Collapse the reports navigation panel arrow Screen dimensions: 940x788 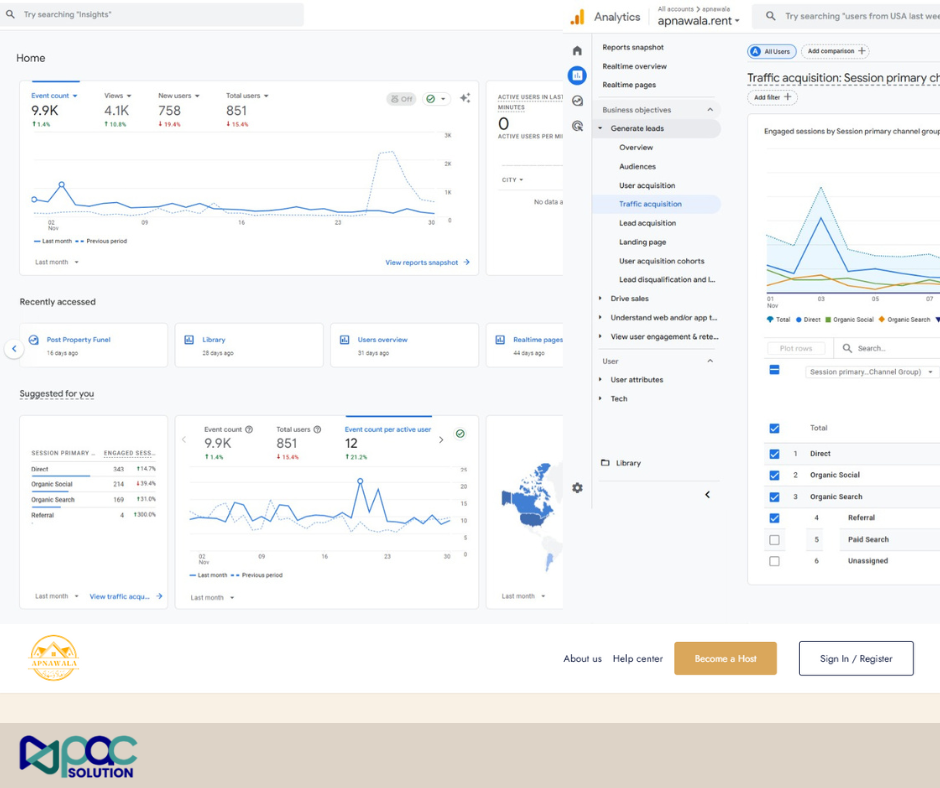[707, 494]
